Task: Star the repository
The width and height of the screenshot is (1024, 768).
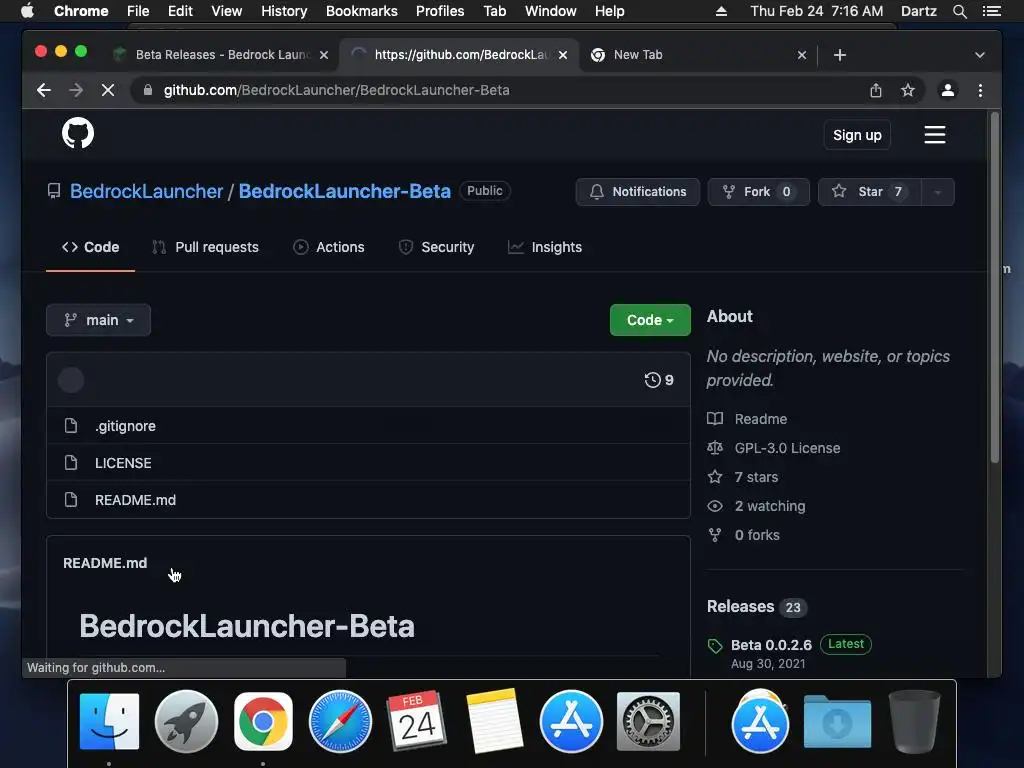Action: pyautogui.click(x=869, y=192)
